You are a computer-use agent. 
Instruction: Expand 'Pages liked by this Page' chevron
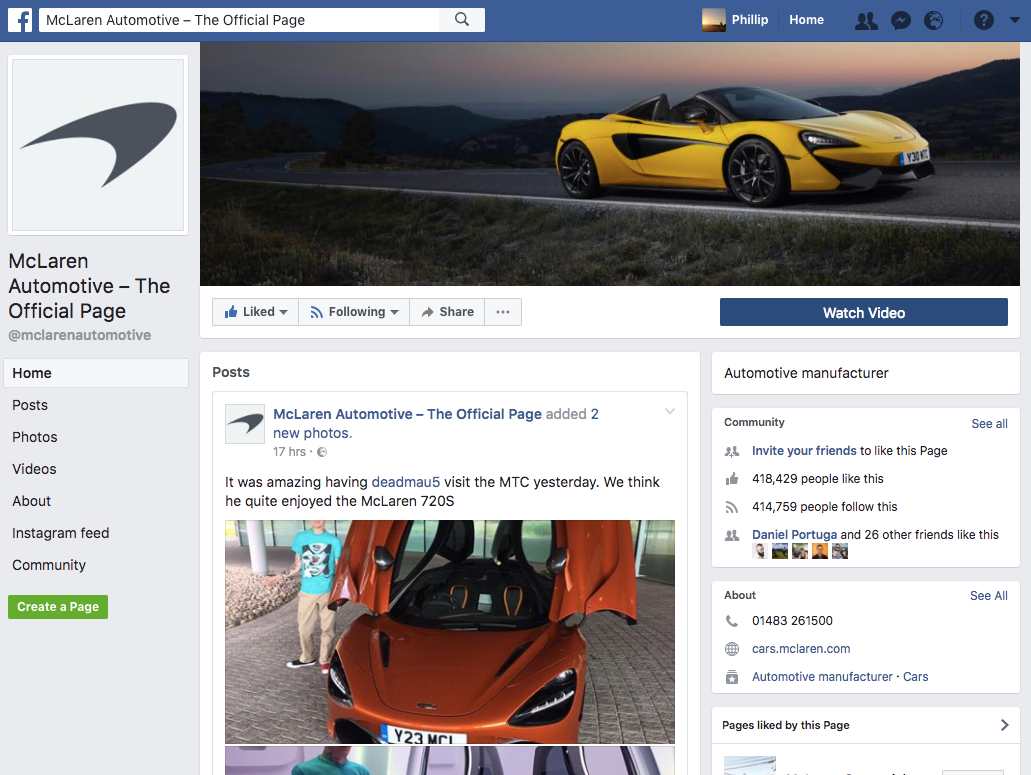[x=1004, y=725]
